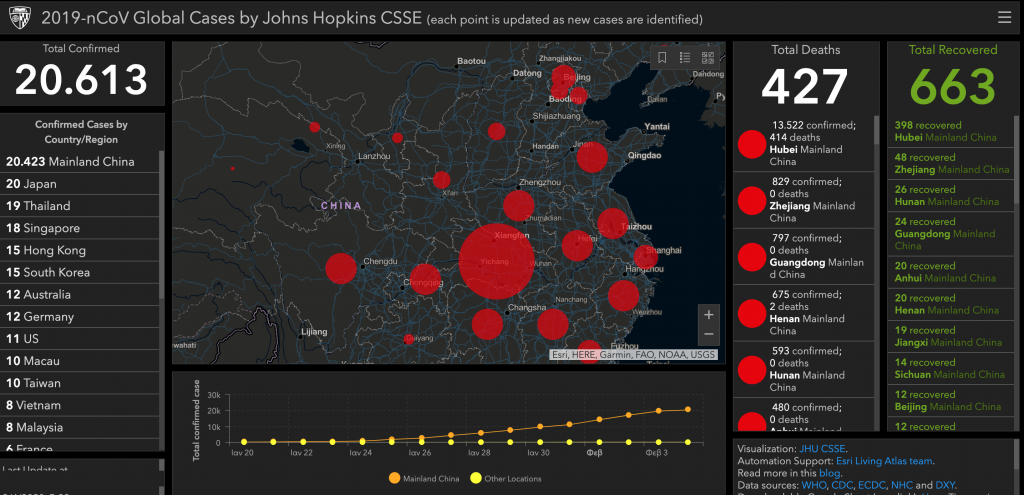Open the map bookmarks tool

point(662,58)
